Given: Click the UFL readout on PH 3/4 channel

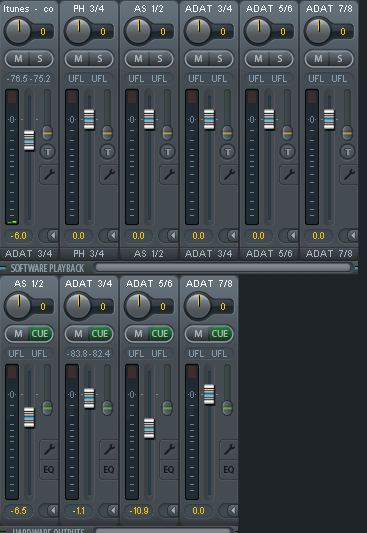Looking at the screenshot, I should (88, 79).
